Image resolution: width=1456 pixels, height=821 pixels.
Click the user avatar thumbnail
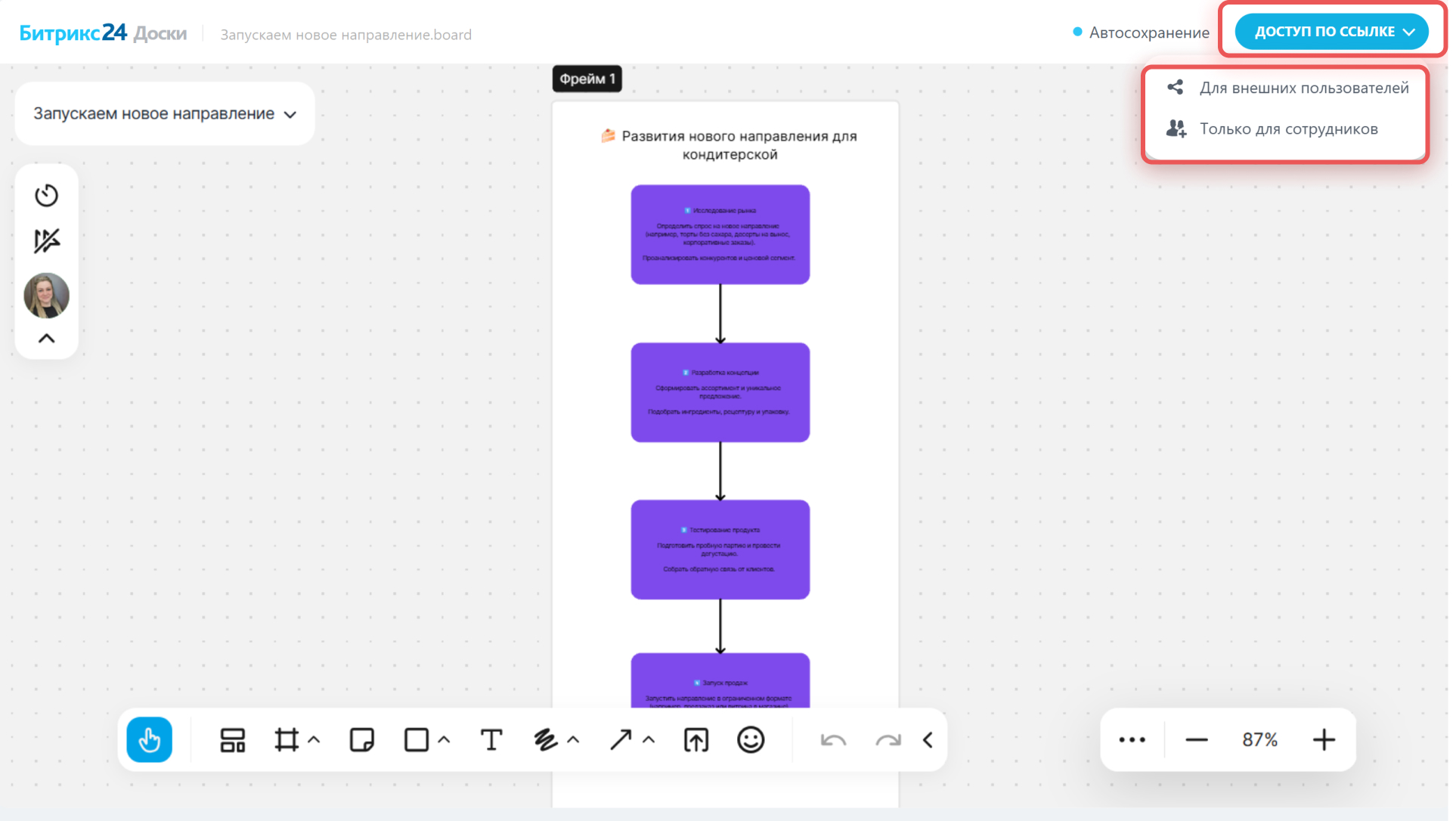[47, 295]
